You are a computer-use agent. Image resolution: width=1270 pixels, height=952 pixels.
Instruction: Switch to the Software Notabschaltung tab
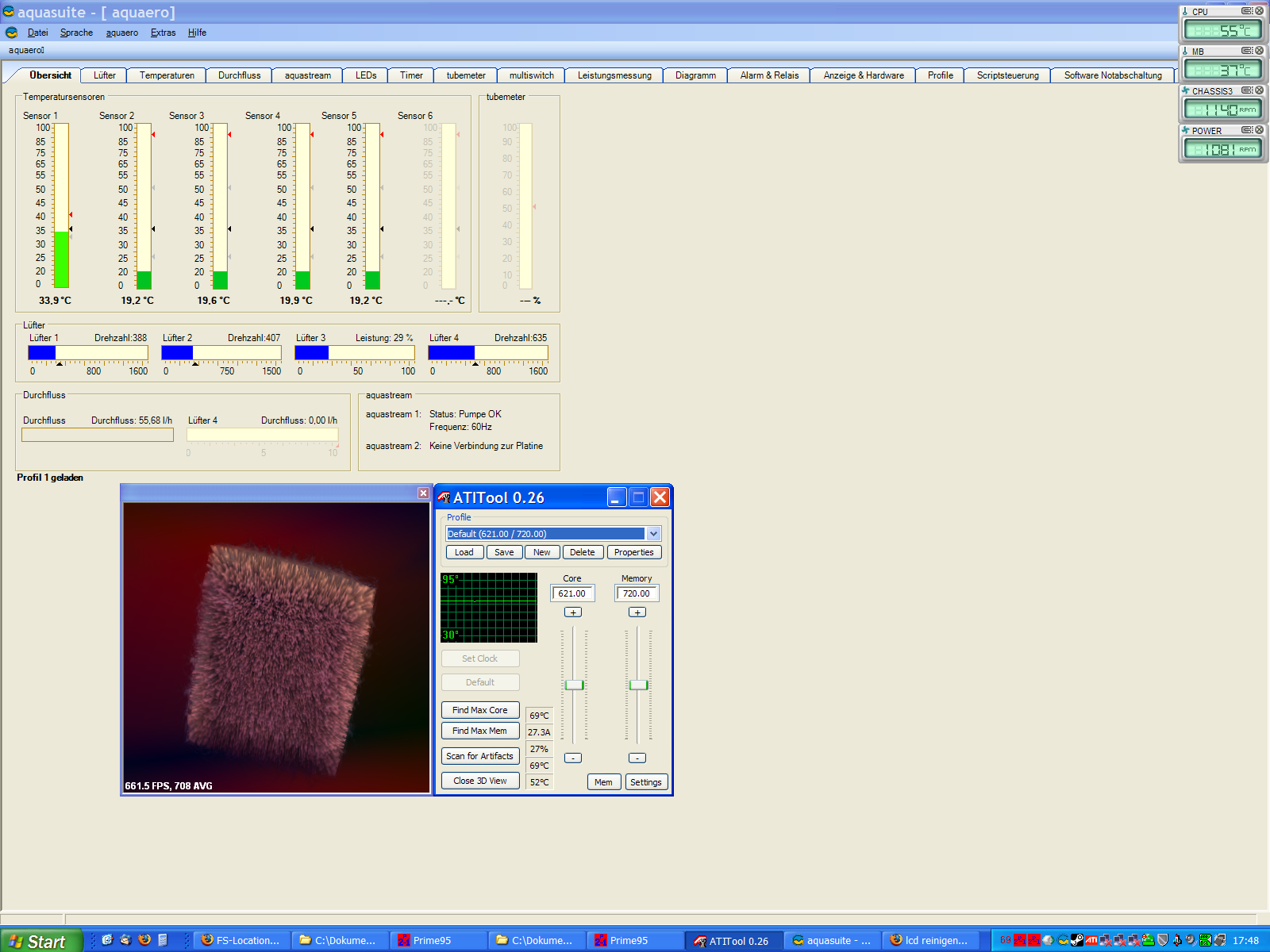[x=1113, y=75]
